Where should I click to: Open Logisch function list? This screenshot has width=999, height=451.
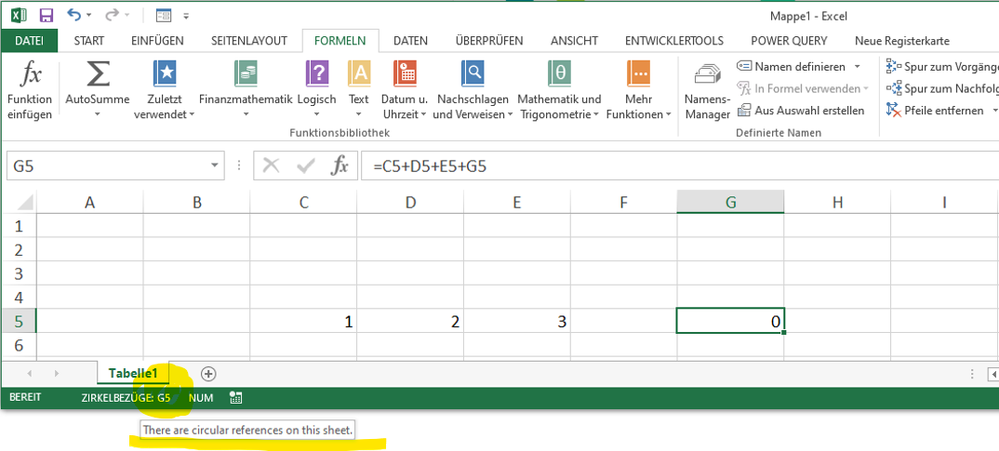(x=317, y=89)
